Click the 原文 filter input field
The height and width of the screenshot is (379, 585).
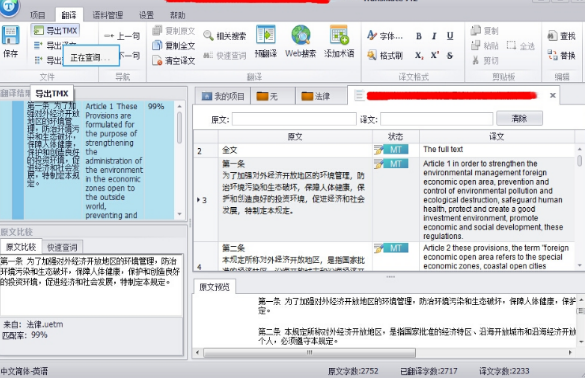coord(294,119)
